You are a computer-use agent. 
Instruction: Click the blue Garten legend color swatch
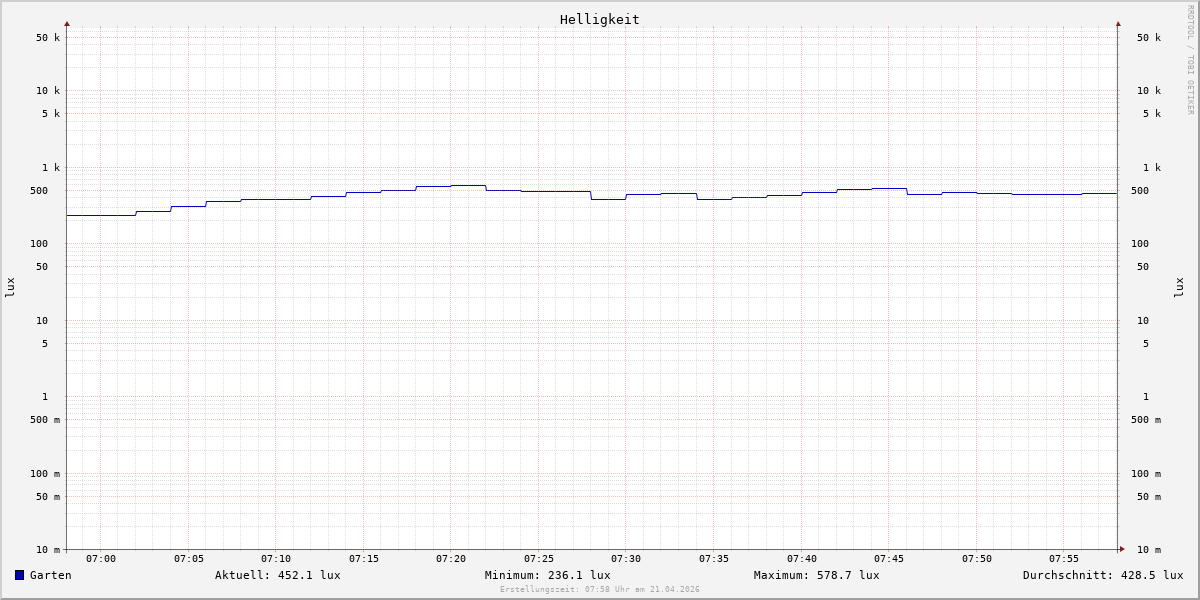pos(19,575)
